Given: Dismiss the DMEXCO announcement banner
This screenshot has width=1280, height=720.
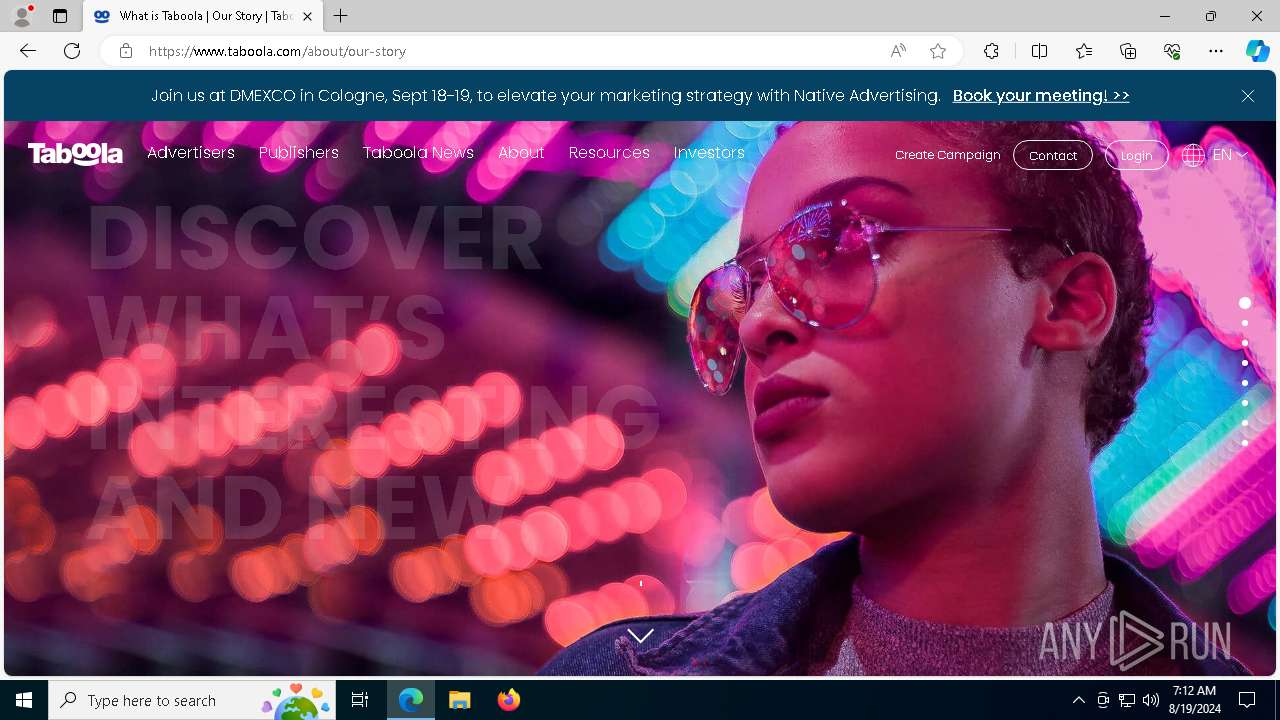Looking at the screenshot, I should click(1248, 96).
